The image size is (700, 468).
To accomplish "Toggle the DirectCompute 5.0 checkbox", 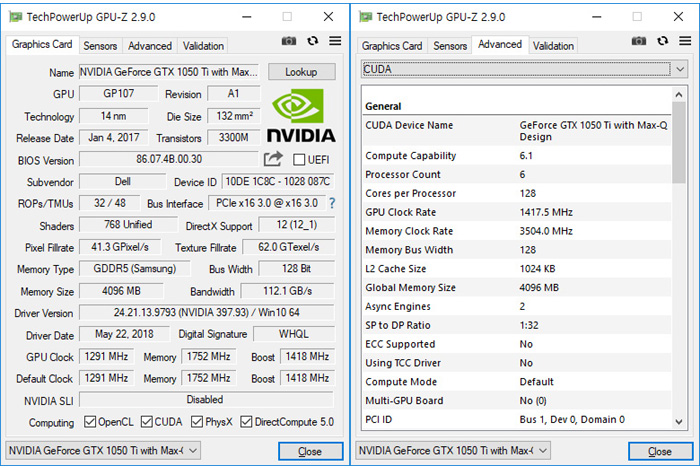I will (x=246, y=422).
